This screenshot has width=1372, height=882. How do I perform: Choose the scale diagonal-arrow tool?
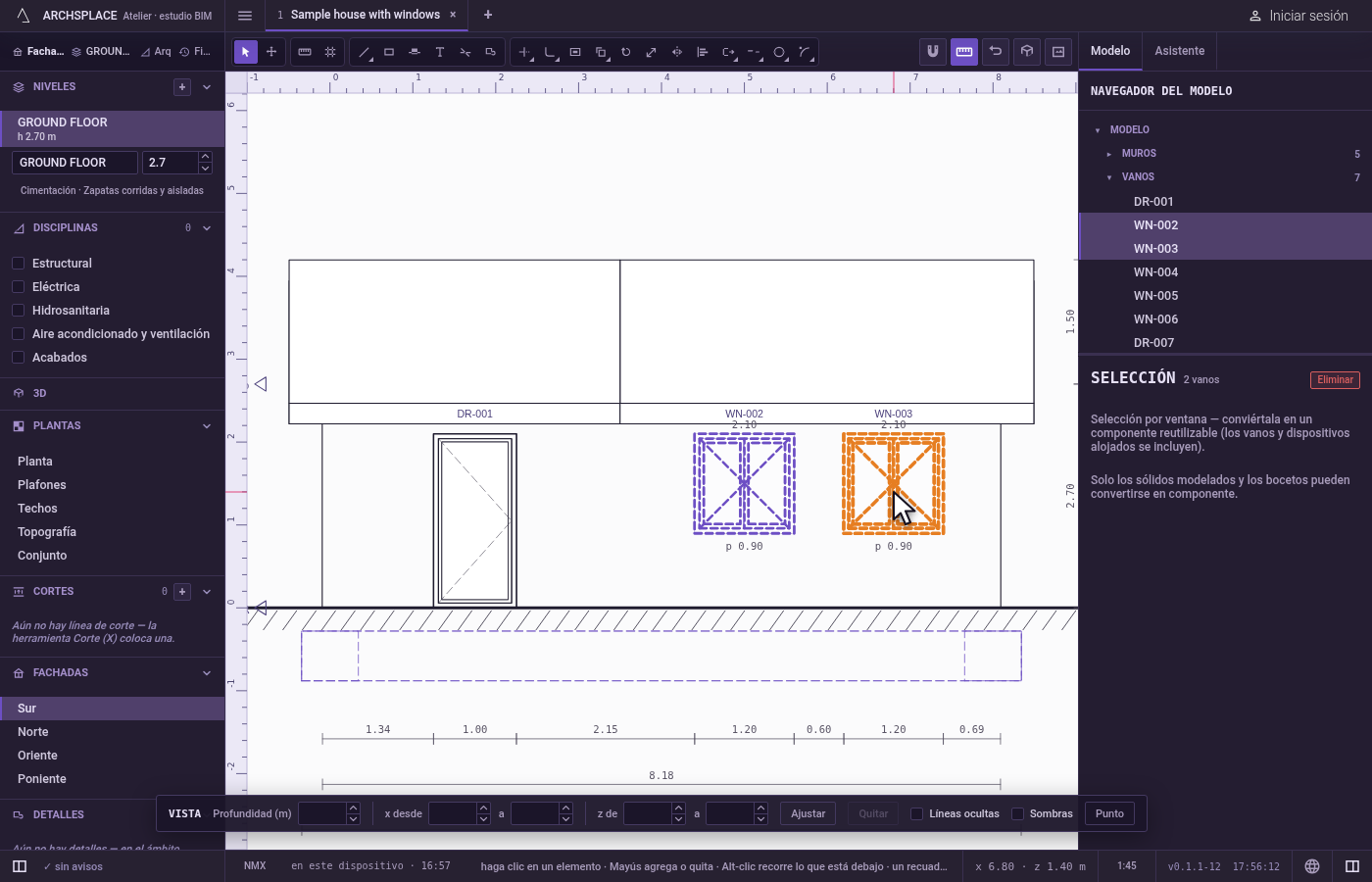click(652, 52)
